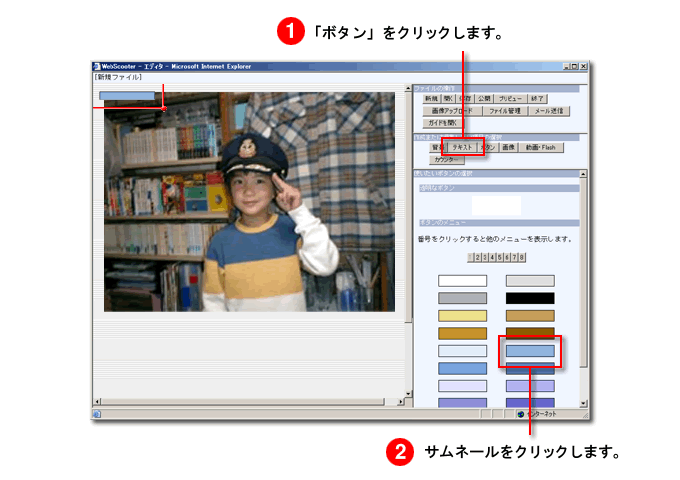Click the メール送信 button
Viewport: 680px width, 480px height.
549,111
